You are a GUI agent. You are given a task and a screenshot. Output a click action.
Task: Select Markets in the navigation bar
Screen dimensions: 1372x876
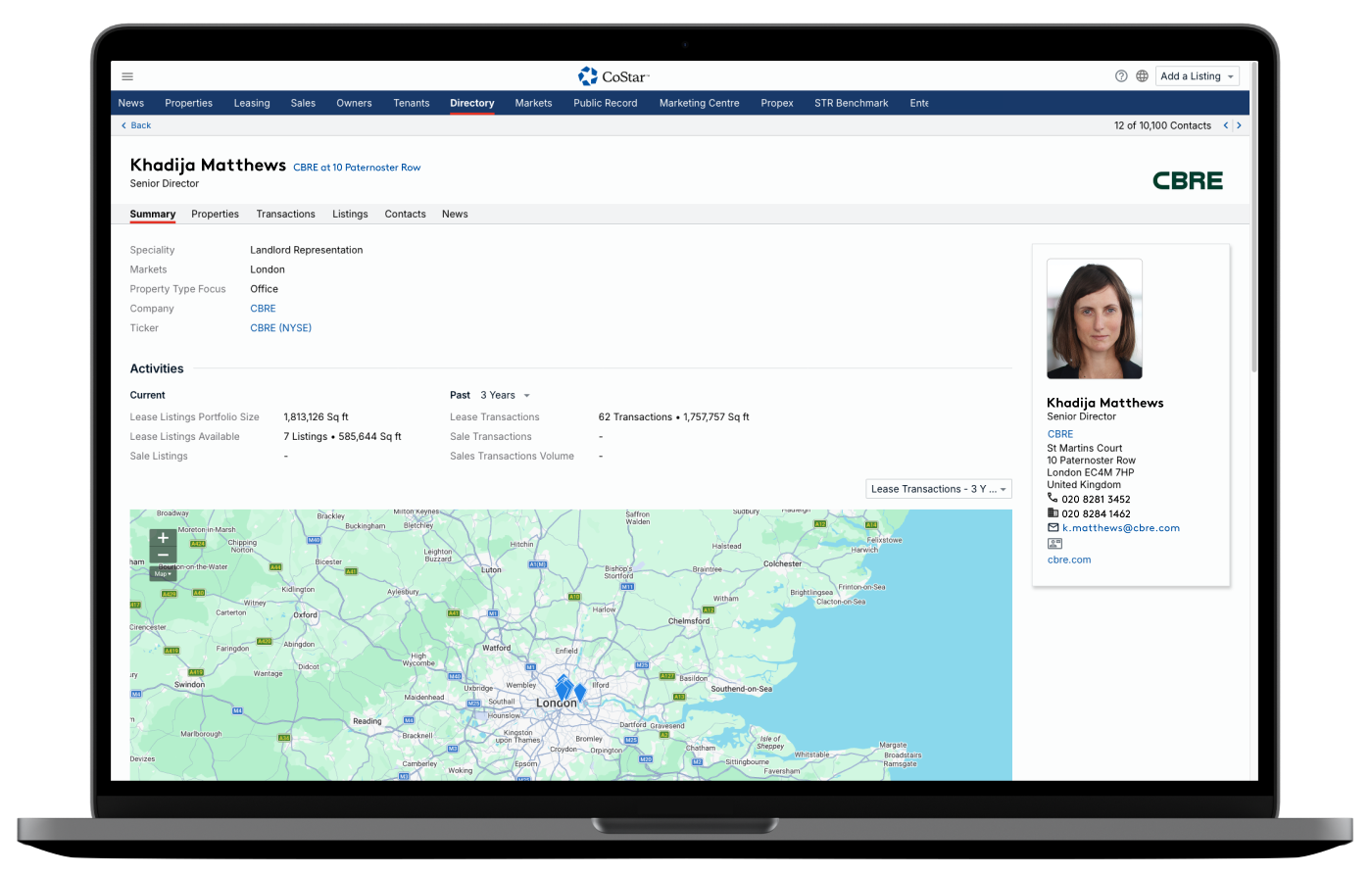tap(533, 103)
